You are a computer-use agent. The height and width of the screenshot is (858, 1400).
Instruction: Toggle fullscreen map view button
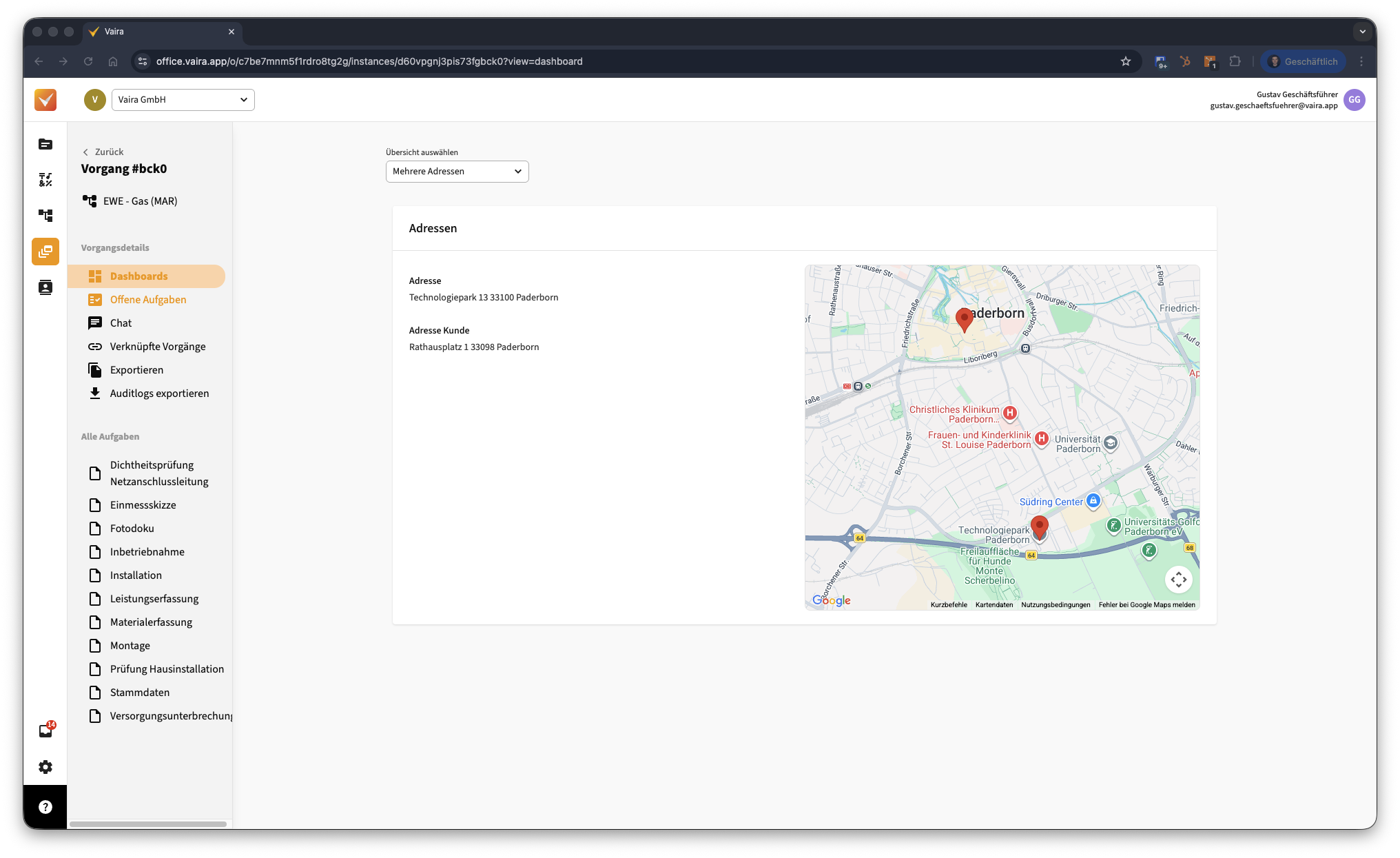1178,580
